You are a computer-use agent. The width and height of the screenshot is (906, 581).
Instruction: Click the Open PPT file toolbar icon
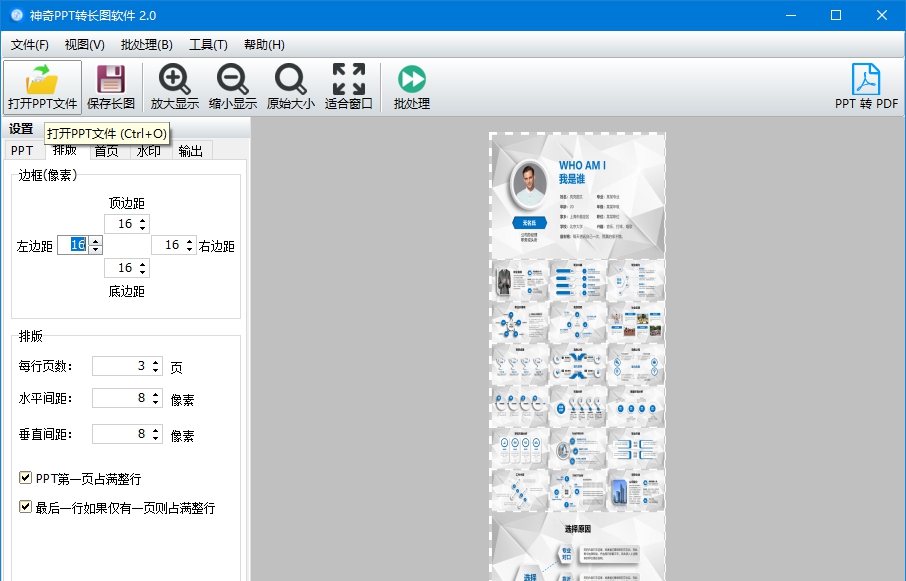click(x=42, y=79)
